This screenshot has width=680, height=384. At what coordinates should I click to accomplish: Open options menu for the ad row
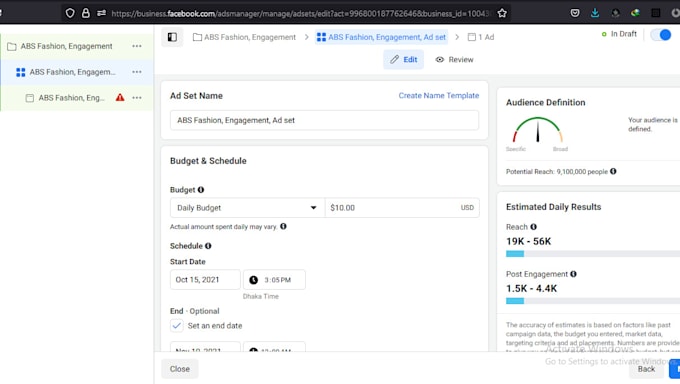pyautogui.click(x=137, y=98)
